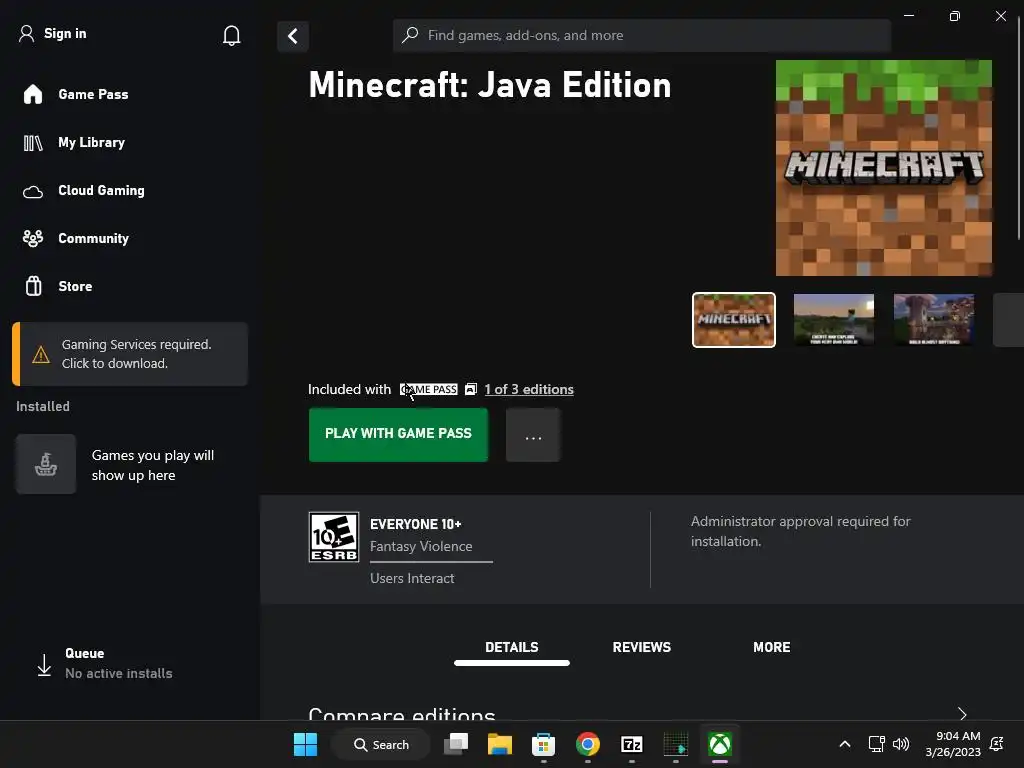The width and height of the screenshot is (1024, 768).
Task: Open the network status tray icon
Action: click(x=876, y=744)
